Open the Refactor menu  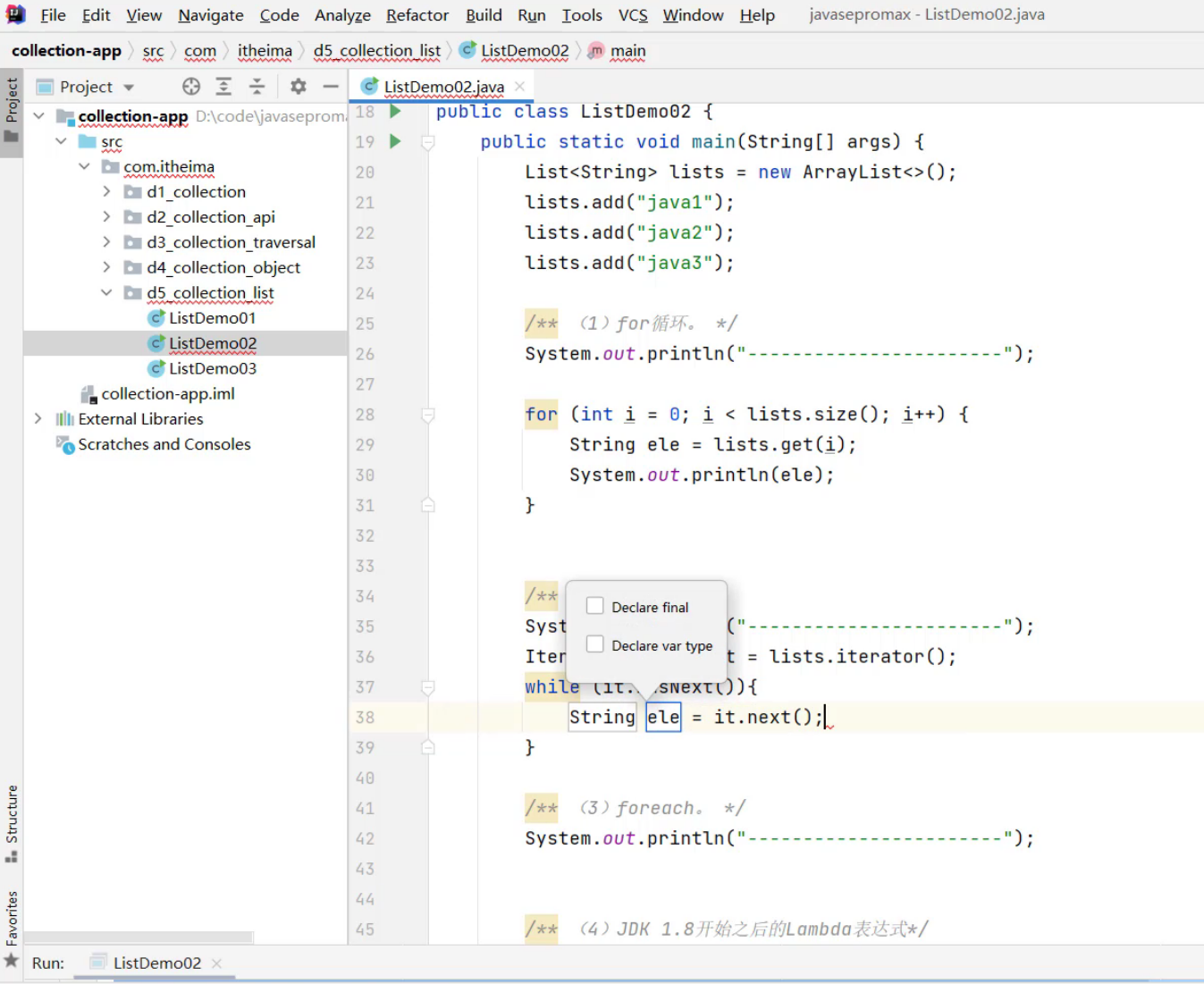(x=417, y=15)
